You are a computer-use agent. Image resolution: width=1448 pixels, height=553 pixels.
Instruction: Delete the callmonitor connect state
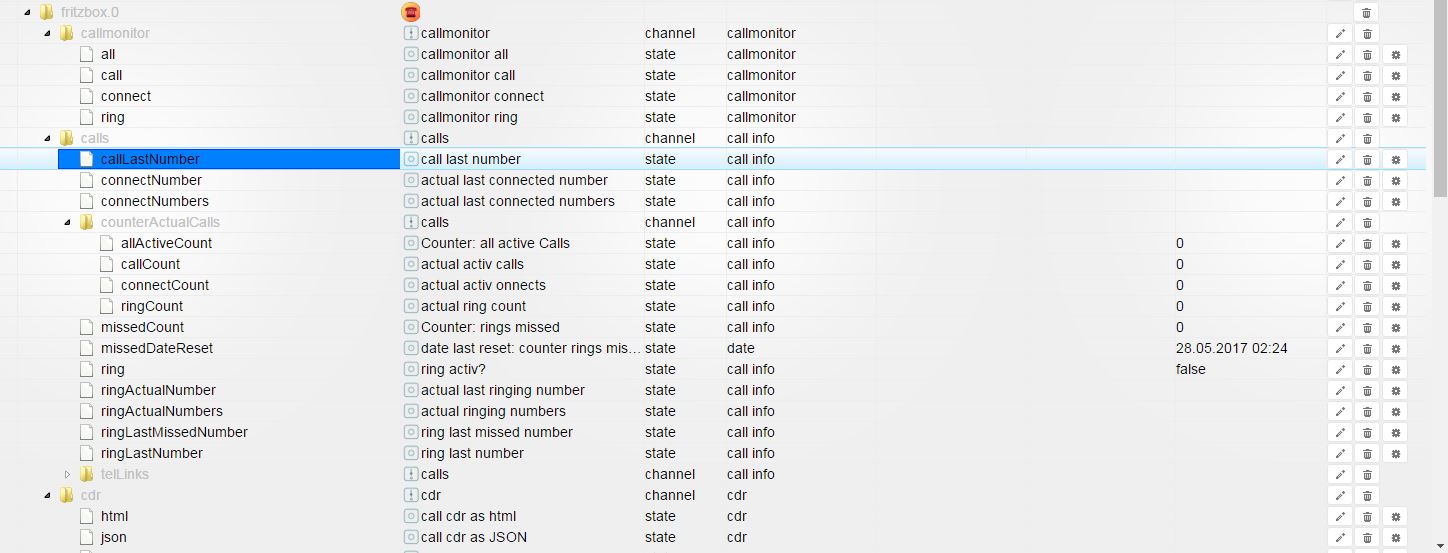1366,96
